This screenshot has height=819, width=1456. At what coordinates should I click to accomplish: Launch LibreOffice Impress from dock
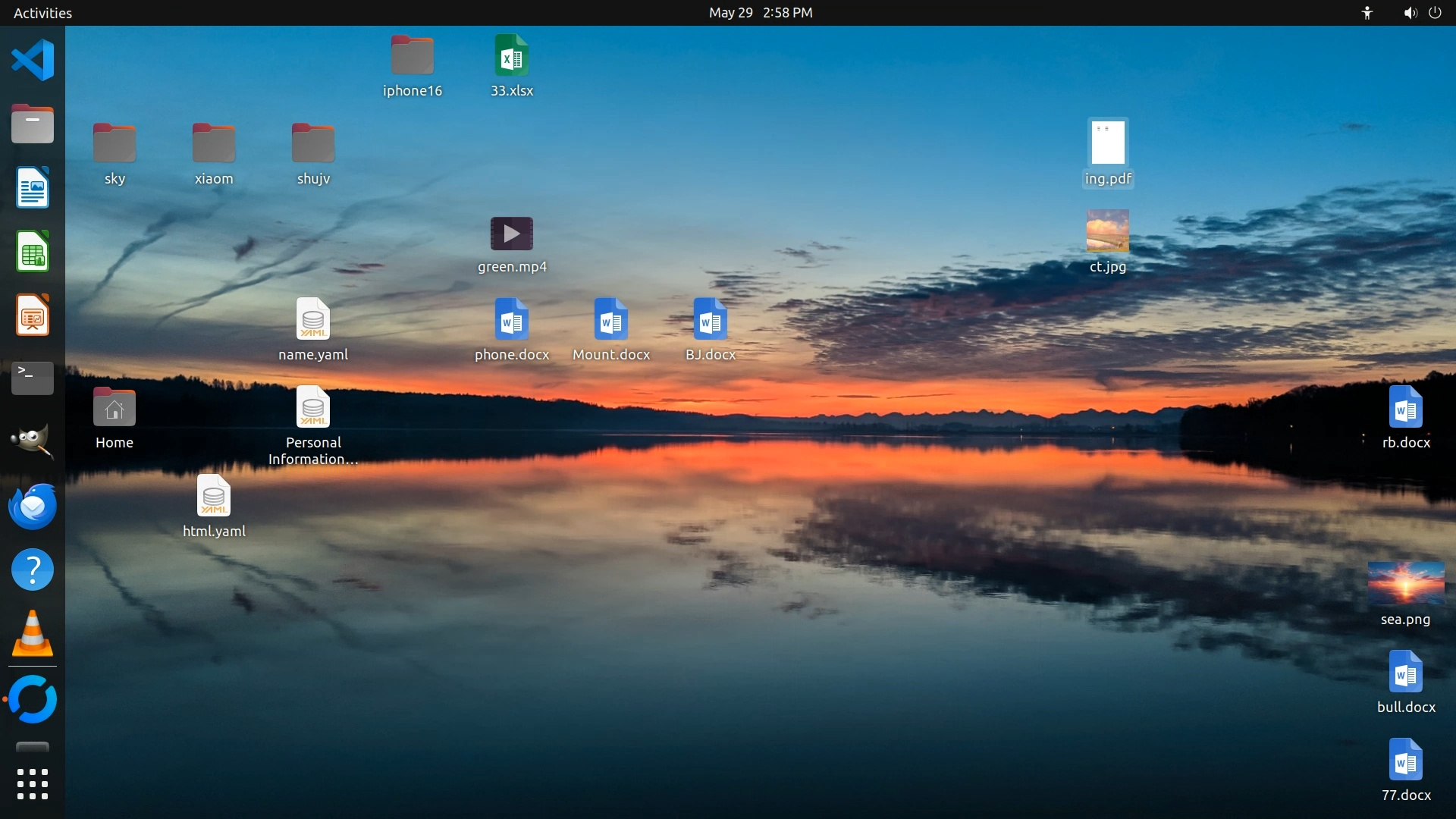point(33,315)
